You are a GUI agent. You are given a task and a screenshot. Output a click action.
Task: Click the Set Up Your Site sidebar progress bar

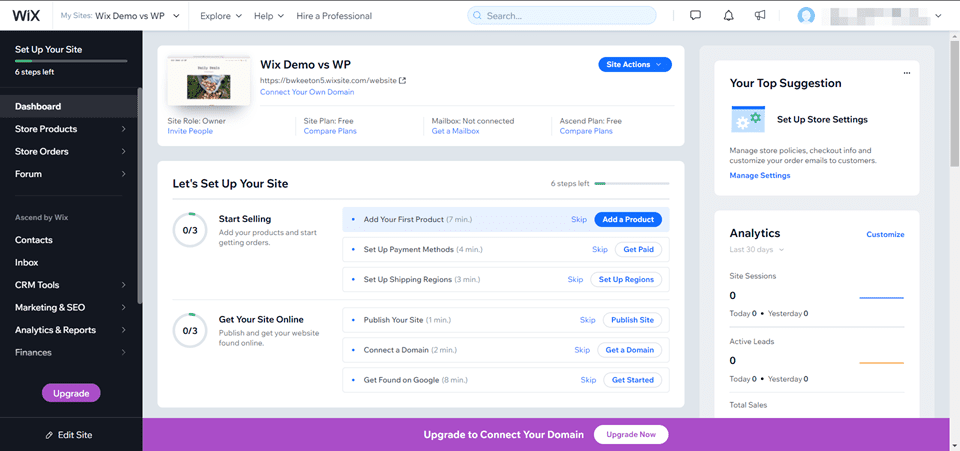coord(71,61)
